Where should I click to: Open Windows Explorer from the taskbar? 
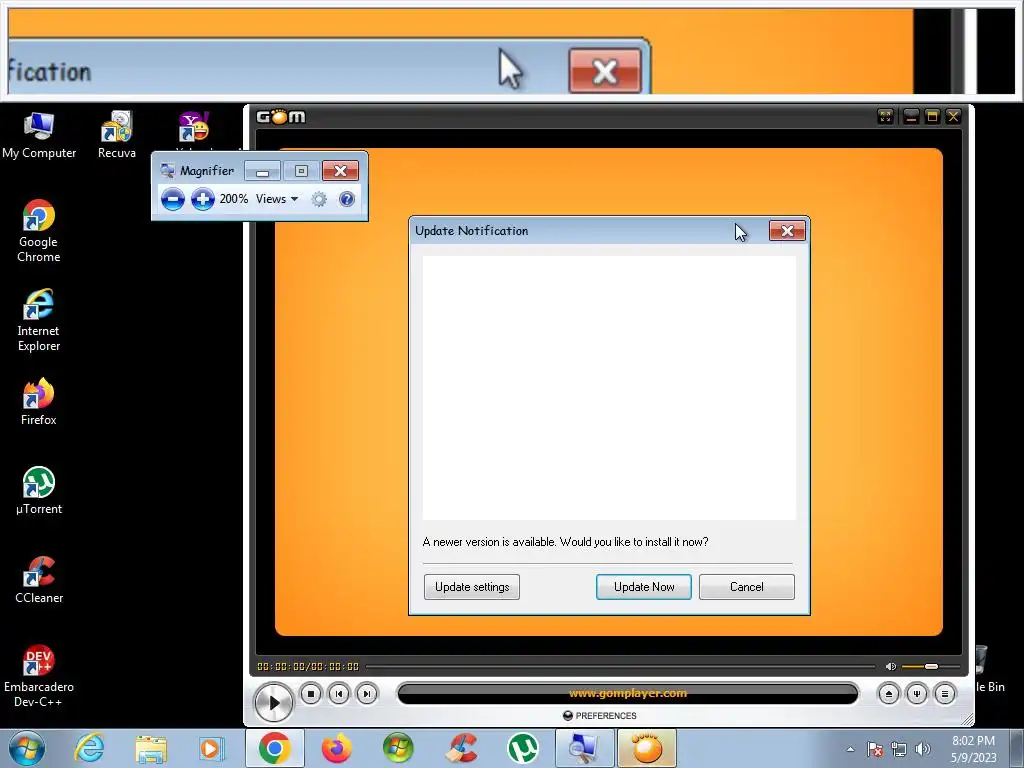coord(151,748)
